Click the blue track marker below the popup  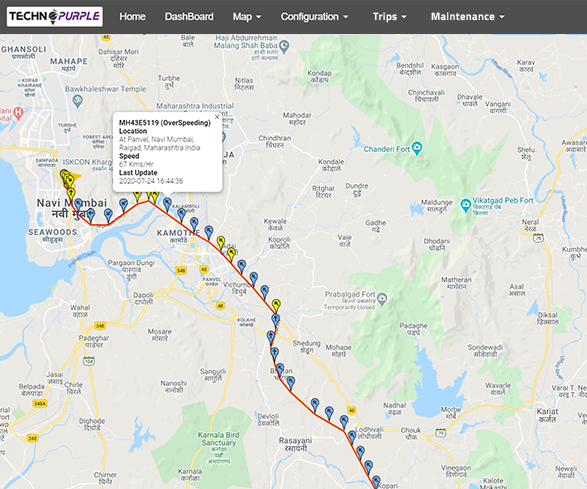pos(167,204)
